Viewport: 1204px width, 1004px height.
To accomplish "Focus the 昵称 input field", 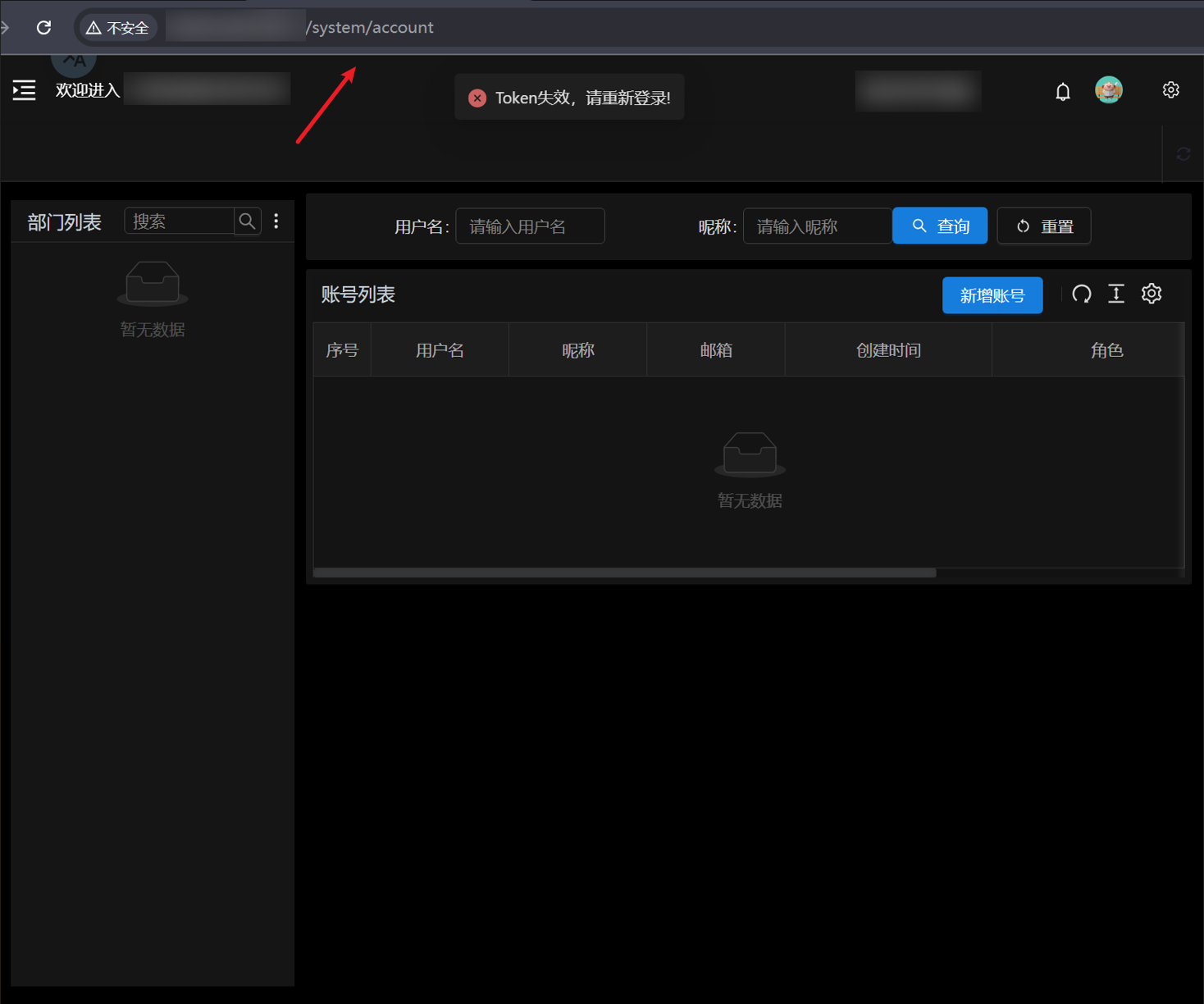I will tap(817, 226).
